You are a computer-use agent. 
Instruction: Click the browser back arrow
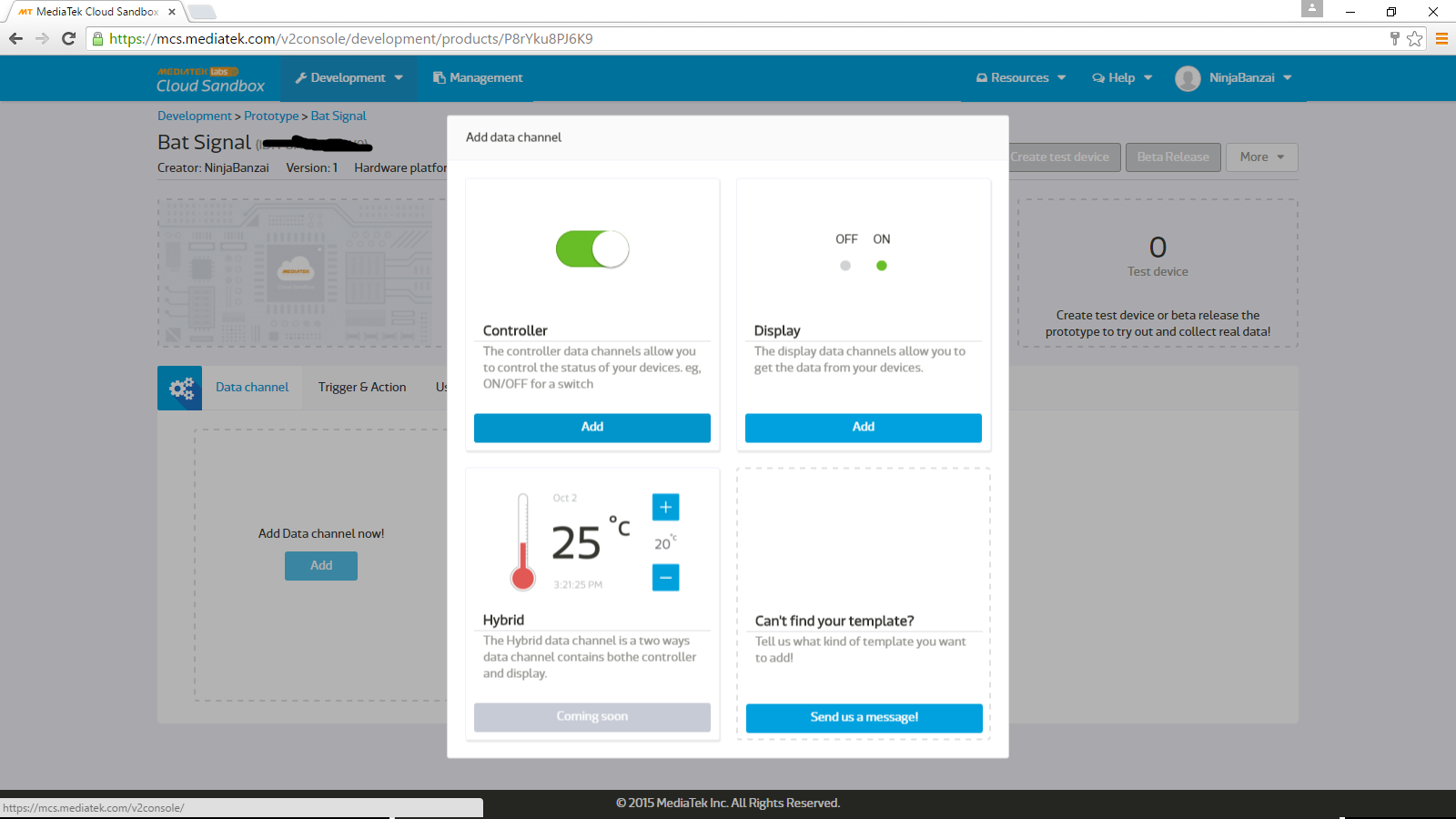tap(15, 38)
